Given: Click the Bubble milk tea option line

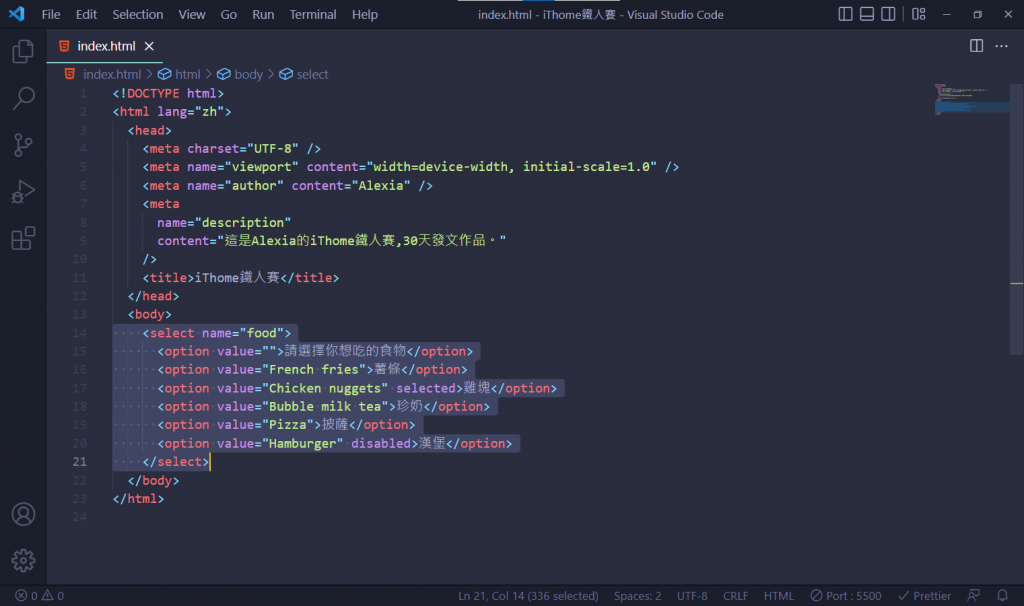Looking at the screenshot, I should click(323, 407).
